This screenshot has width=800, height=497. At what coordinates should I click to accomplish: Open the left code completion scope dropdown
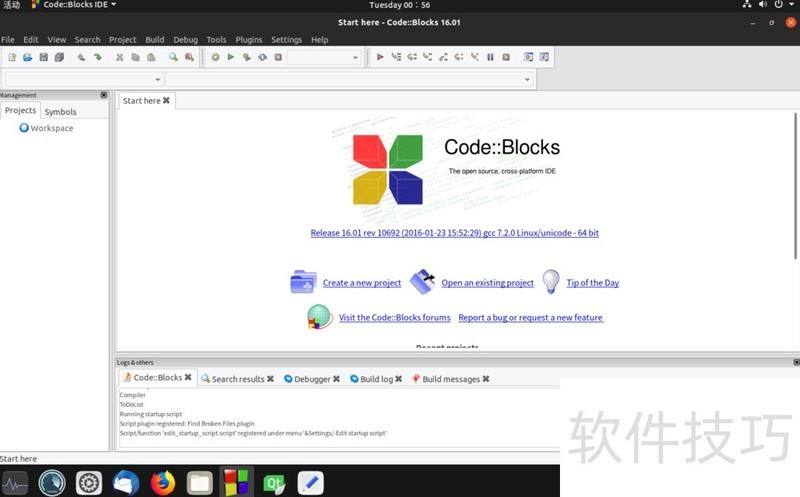click(84, 80)
